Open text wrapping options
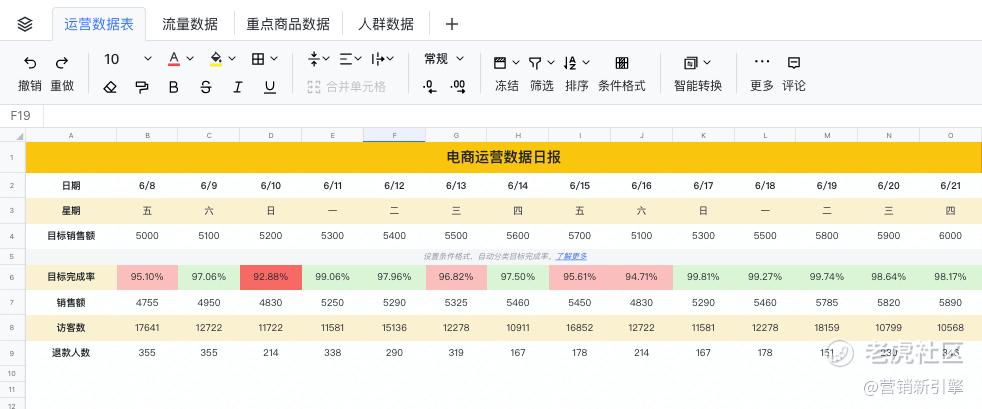The height and width of the screenshot is (409, 982). click(x=382, y=59)
